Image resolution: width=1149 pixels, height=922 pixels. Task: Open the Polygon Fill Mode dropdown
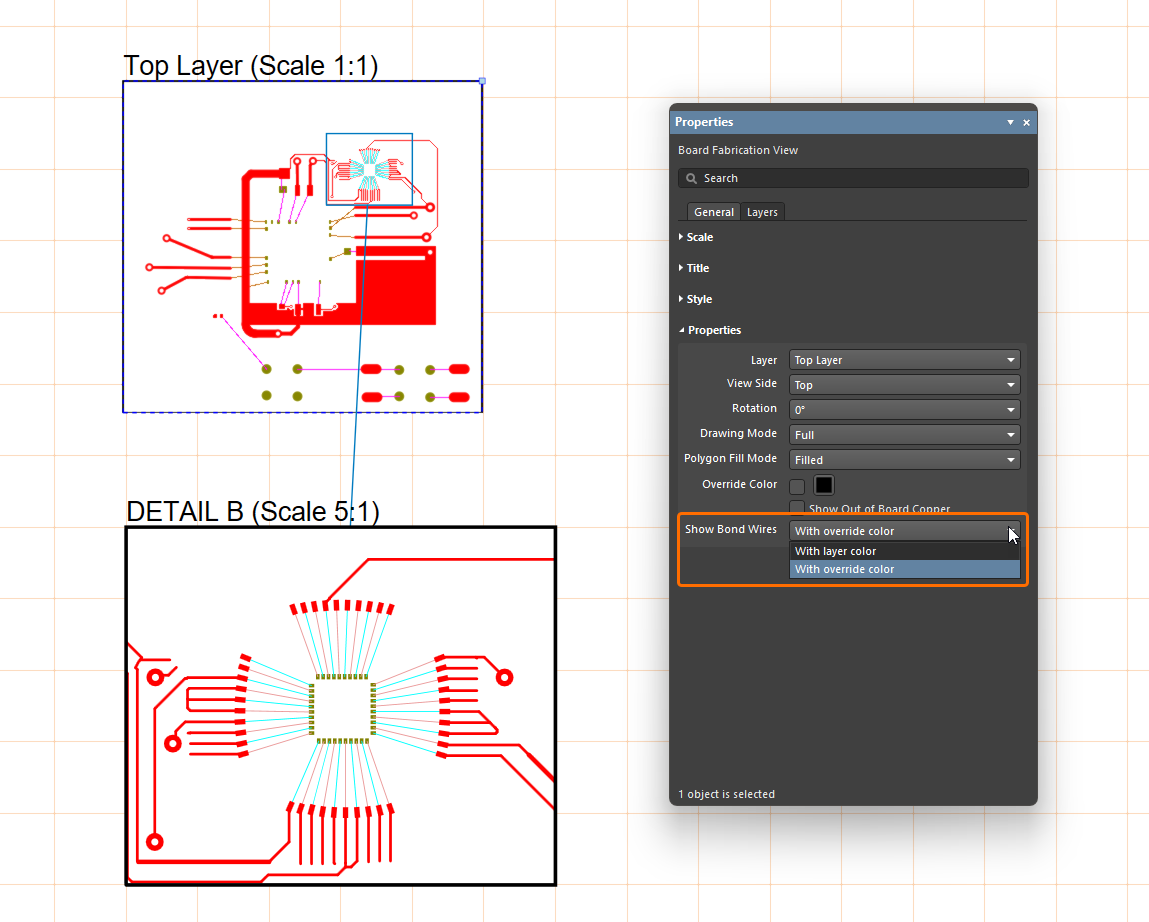(904, 460)
